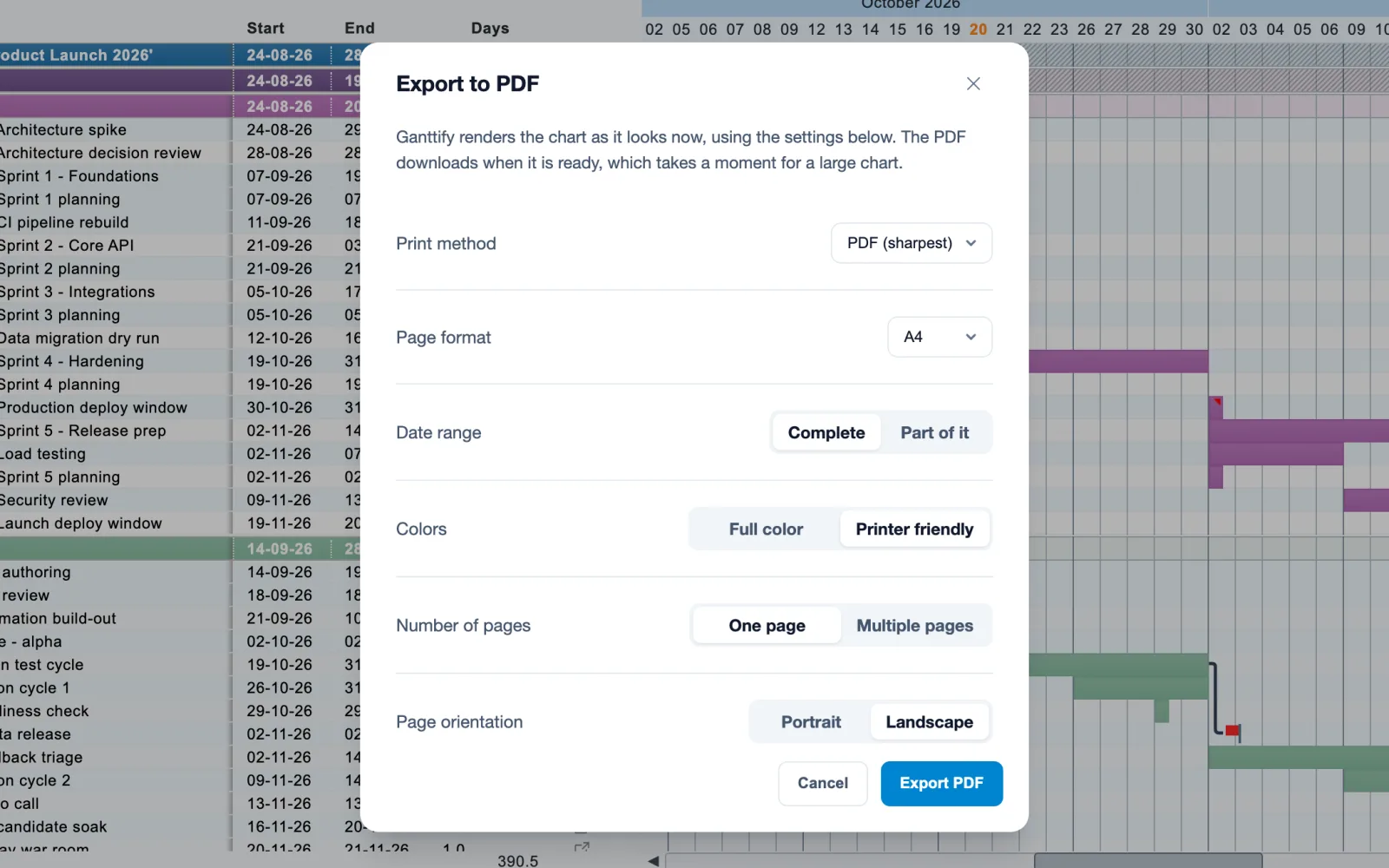Set page orientation to Portrait
Image resolution: width=1389 pixels, height=868 pixels.
(811, 721)
